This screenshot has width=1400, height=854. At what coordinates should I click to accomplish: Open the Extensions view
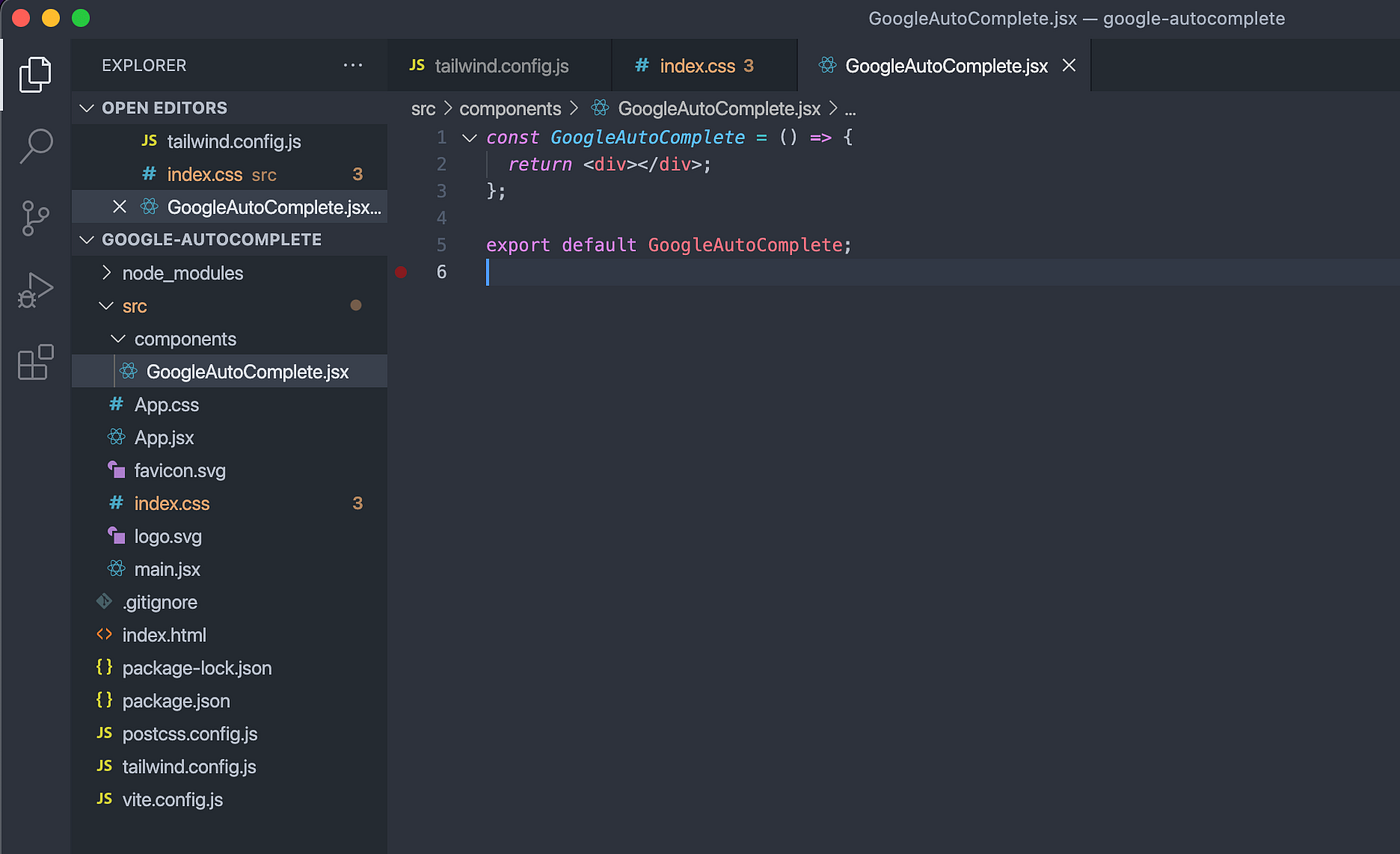coord(35,363)
